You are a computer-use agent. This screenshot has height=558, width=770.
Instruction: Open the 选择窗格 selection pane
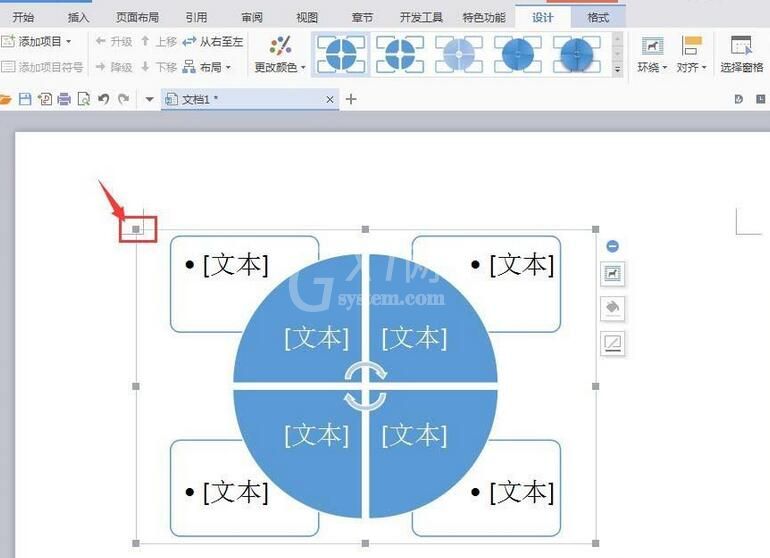point(742,54)
